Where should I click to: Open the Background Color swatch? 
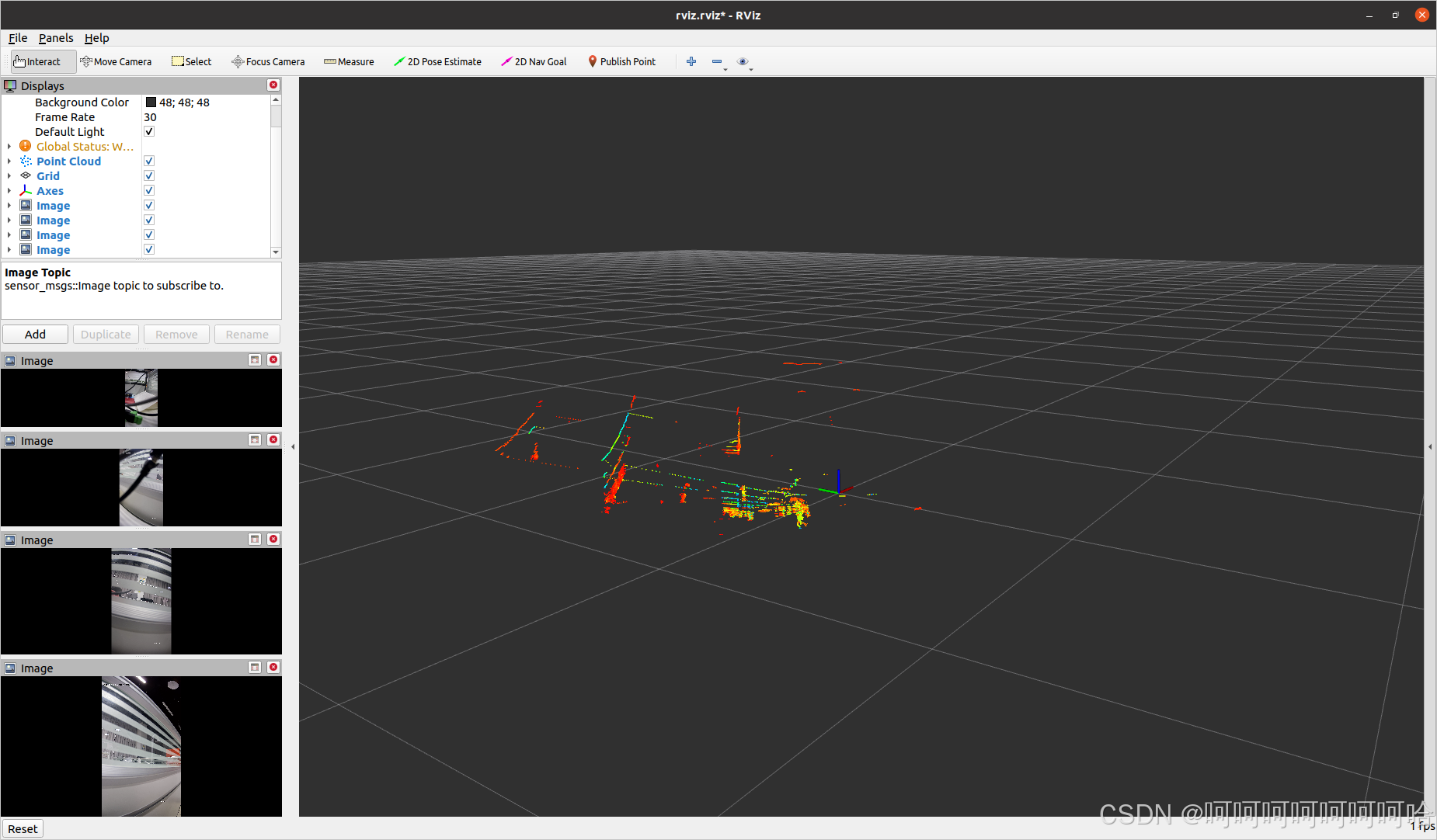click(151, 102)
